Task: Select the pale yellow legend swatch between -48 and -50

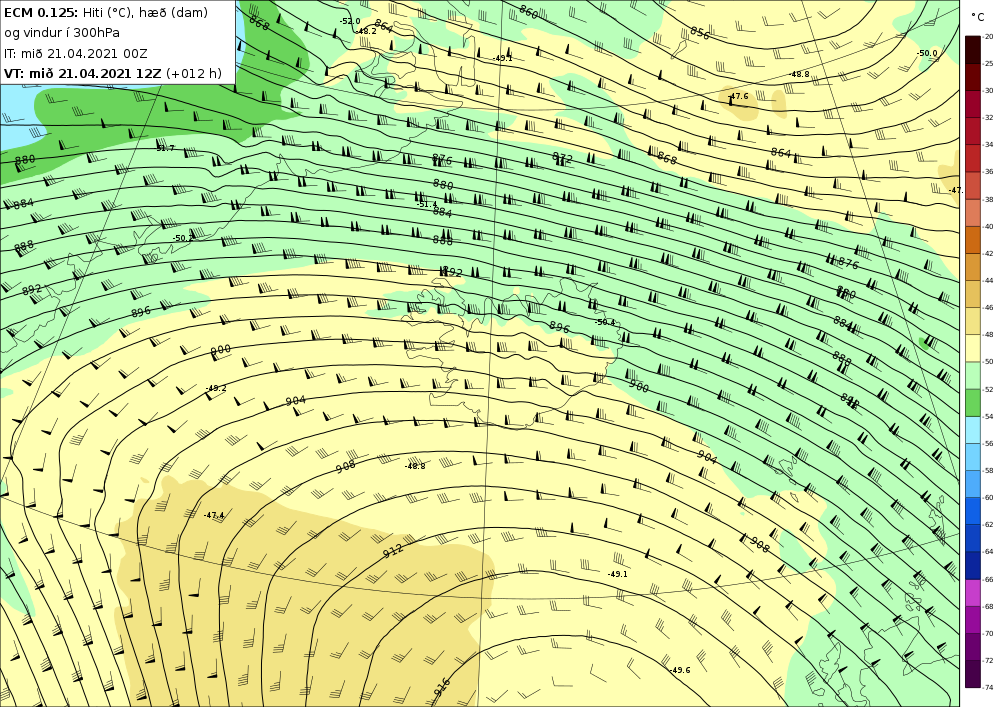Action: click(x=973, y=348)
